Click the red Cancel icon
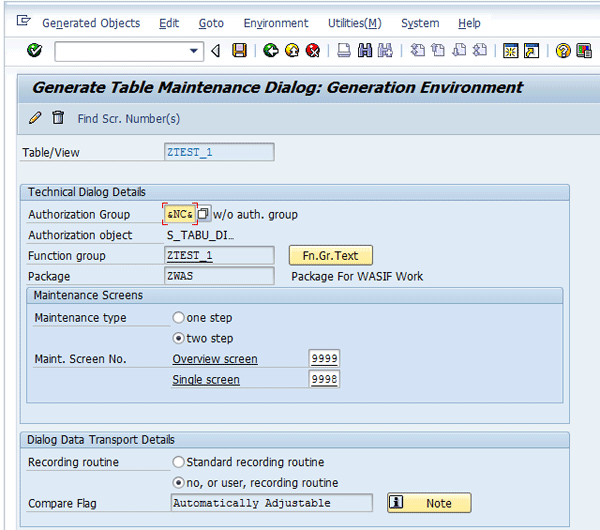Screen dimensions: 600x530 coord(312,50)
